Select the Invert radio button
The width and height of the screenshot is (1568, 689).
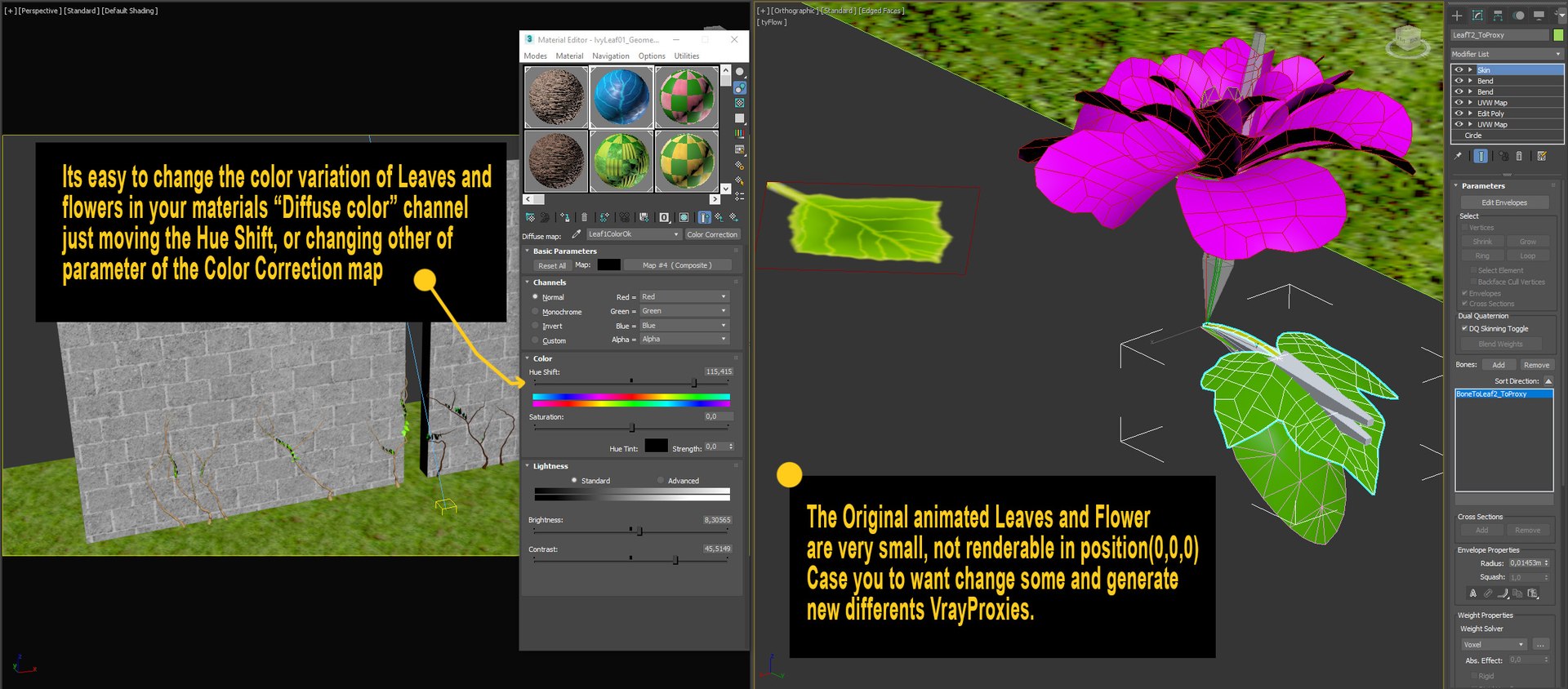click(535, 326)
